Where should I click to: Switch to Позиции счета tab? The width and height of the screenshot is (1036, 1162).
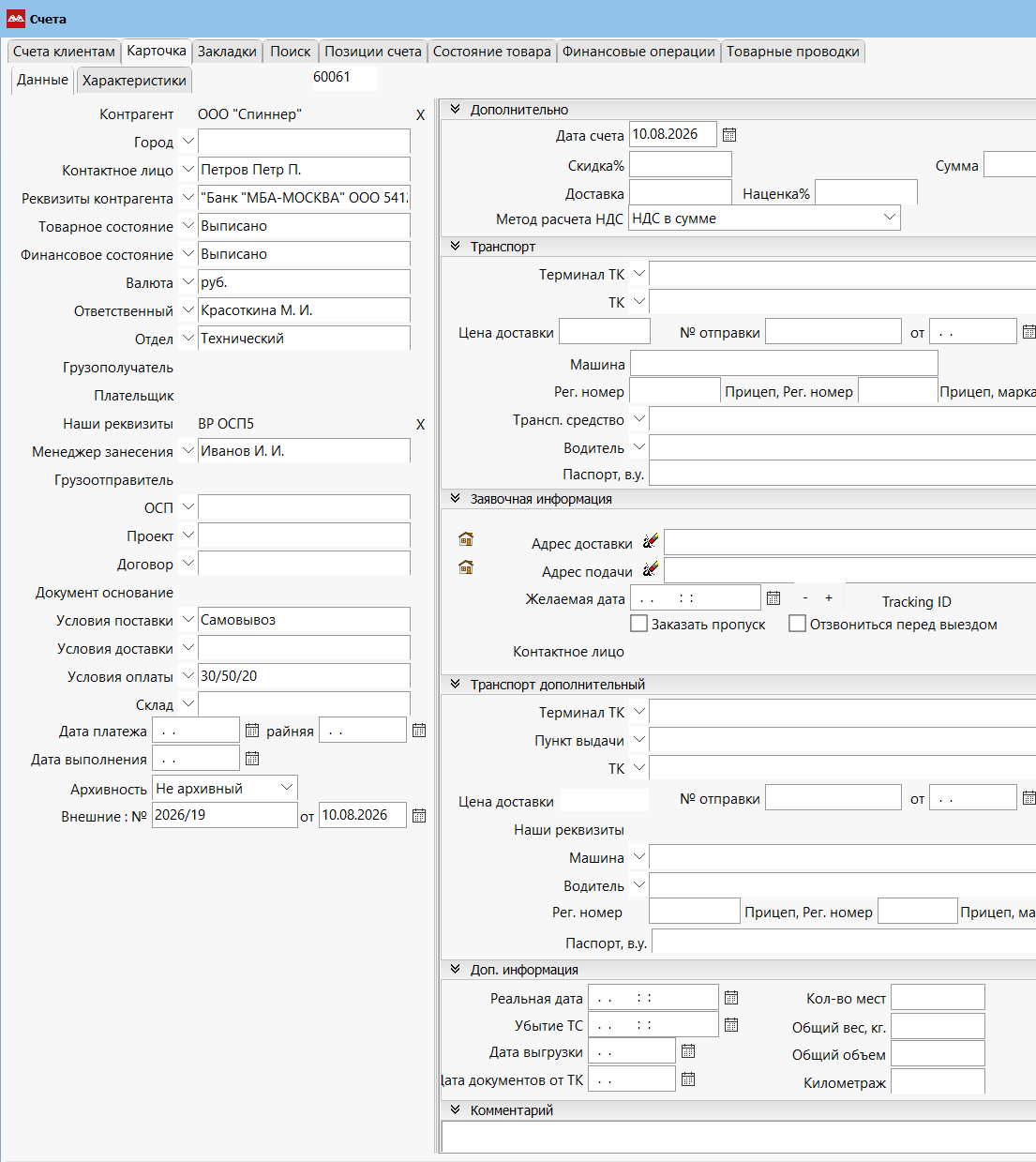373,52
